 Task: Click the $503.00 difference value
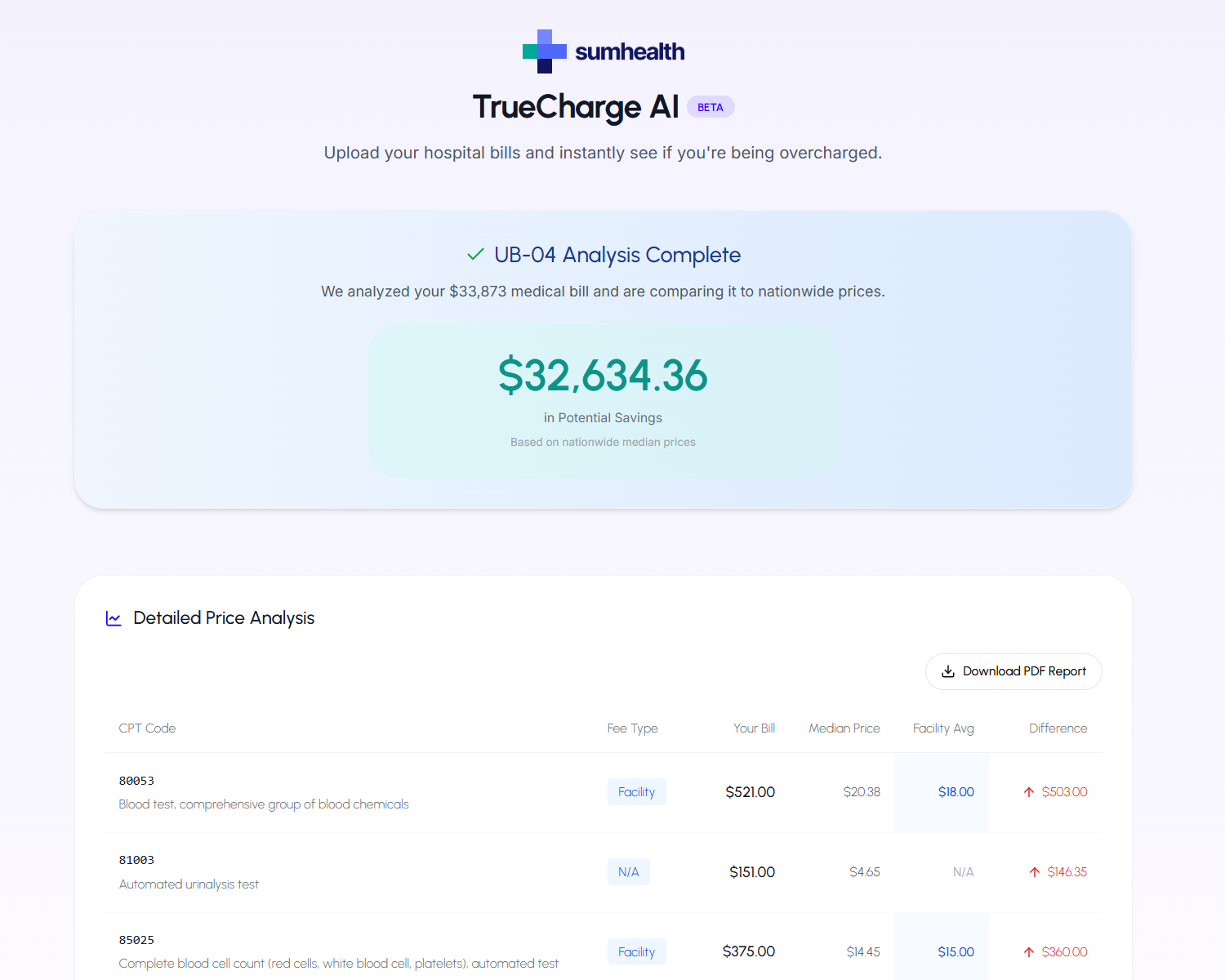[x=1064, y=792]
